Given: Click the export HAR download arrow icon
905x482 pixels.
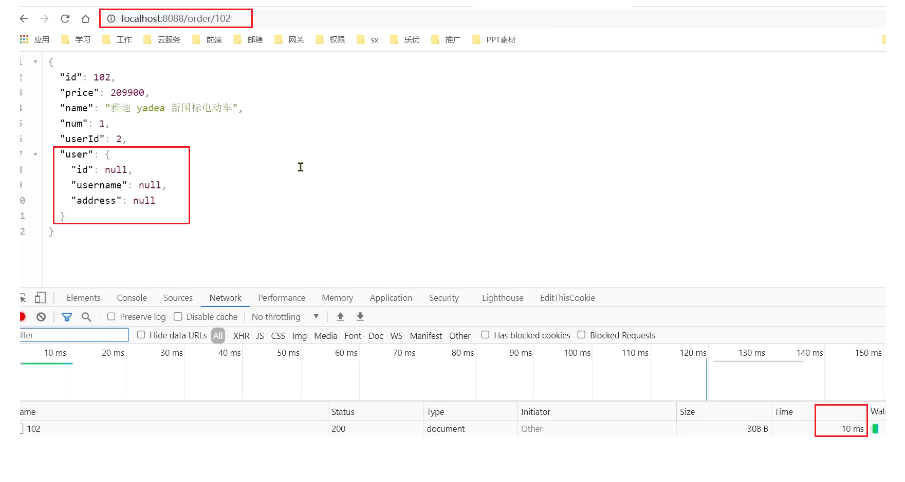Looking at the screenshot, I should 360,317.
